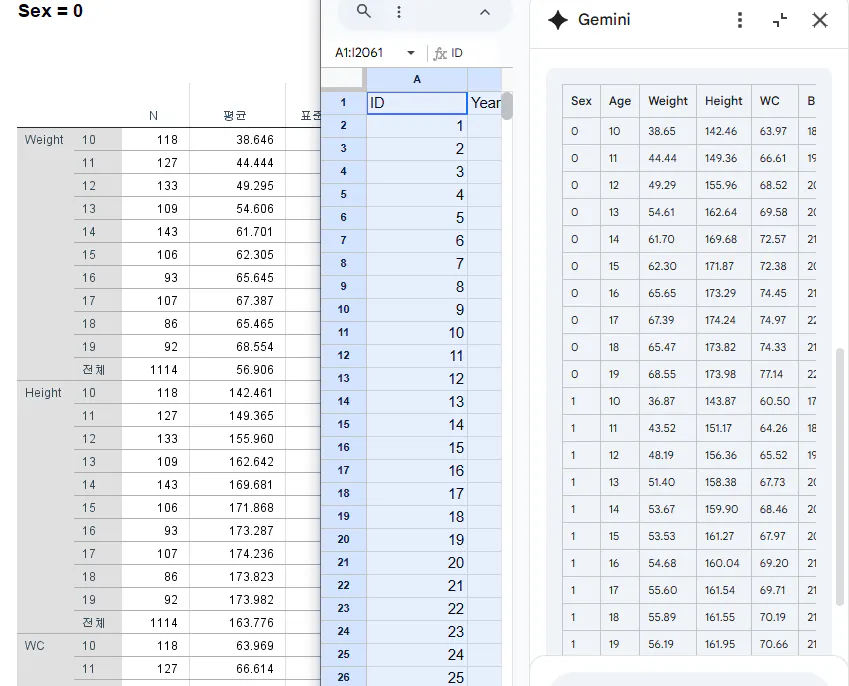The height and width of the screenshot is (686, 849).
Task: Click mean value 63.969 in WC rows
Action: (x=254, y=645)
